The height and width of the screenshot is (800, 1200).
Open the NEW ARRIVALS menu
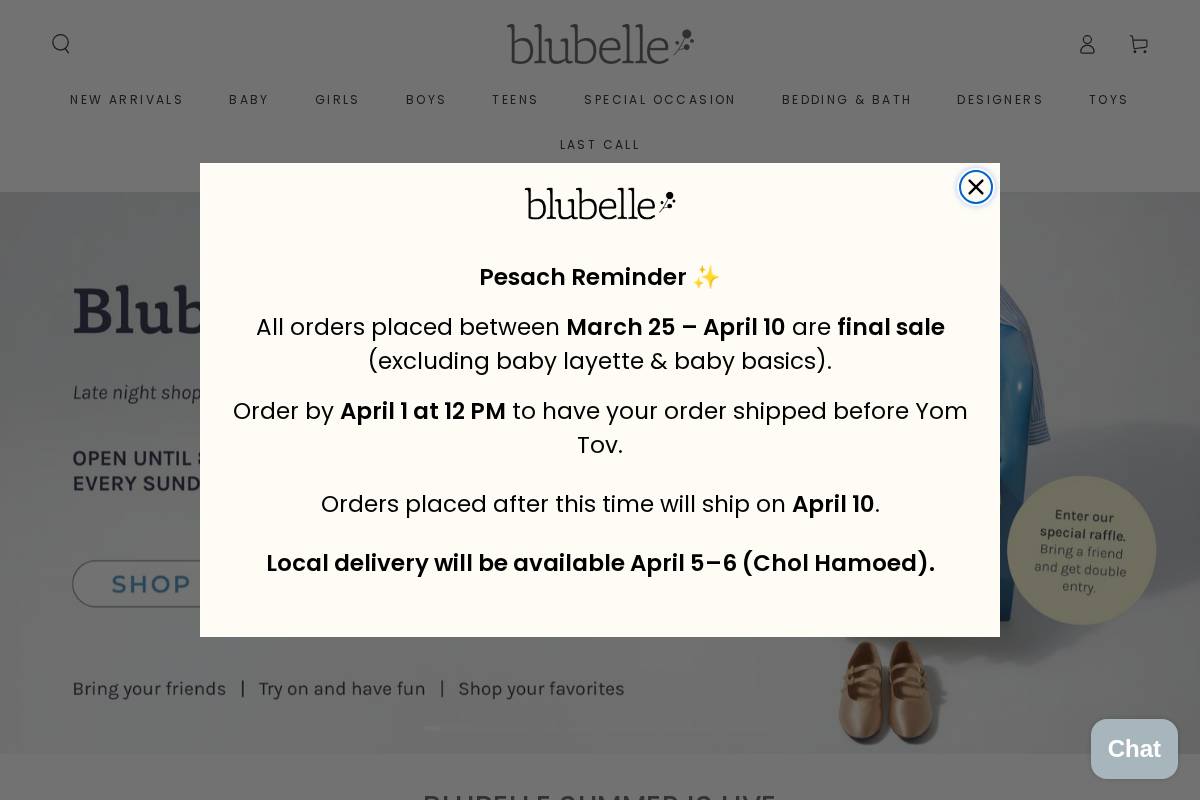coord(127,99)
